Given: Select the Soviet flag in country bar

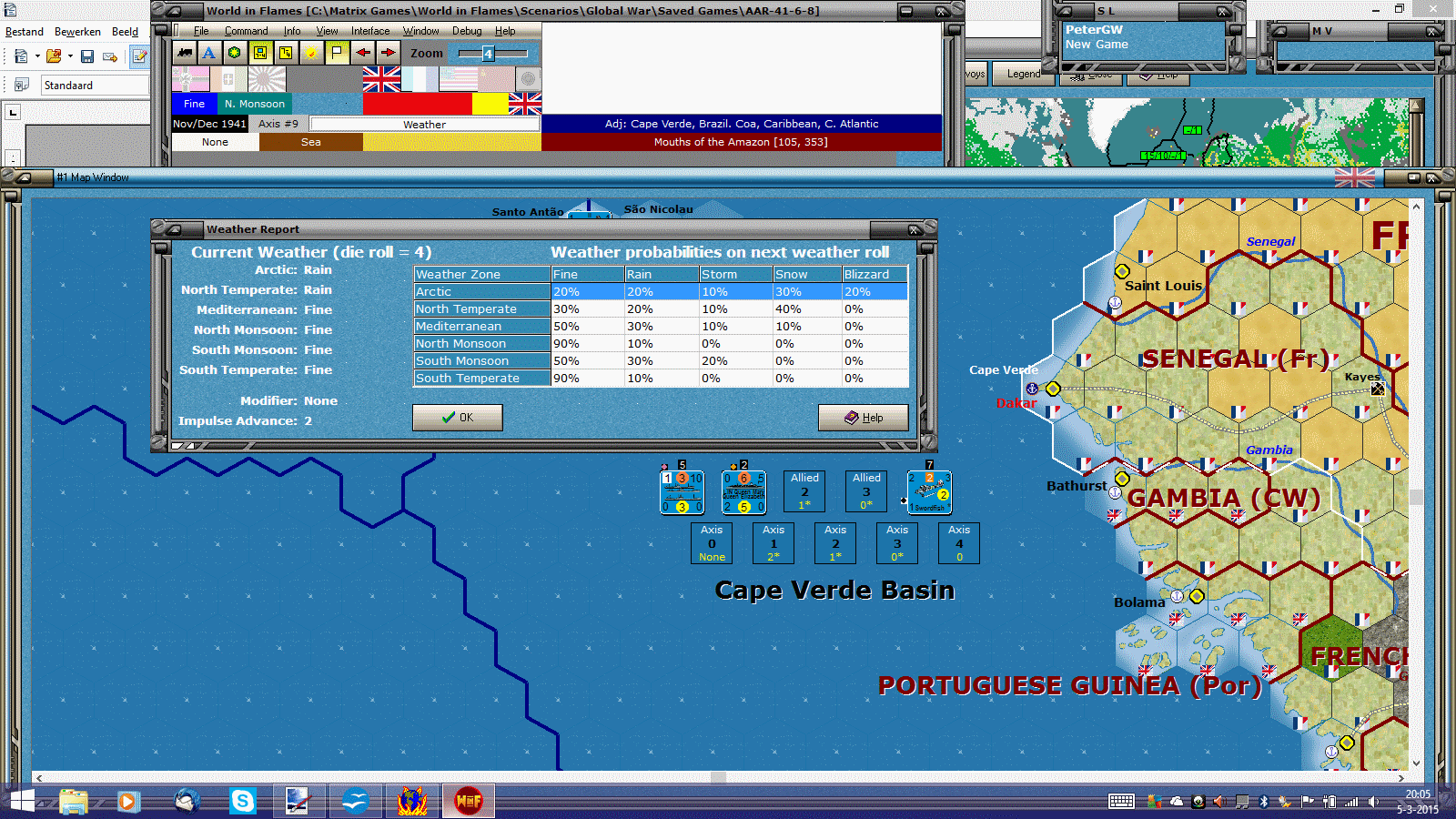Looking at the screenshot, I should (496, 79).
